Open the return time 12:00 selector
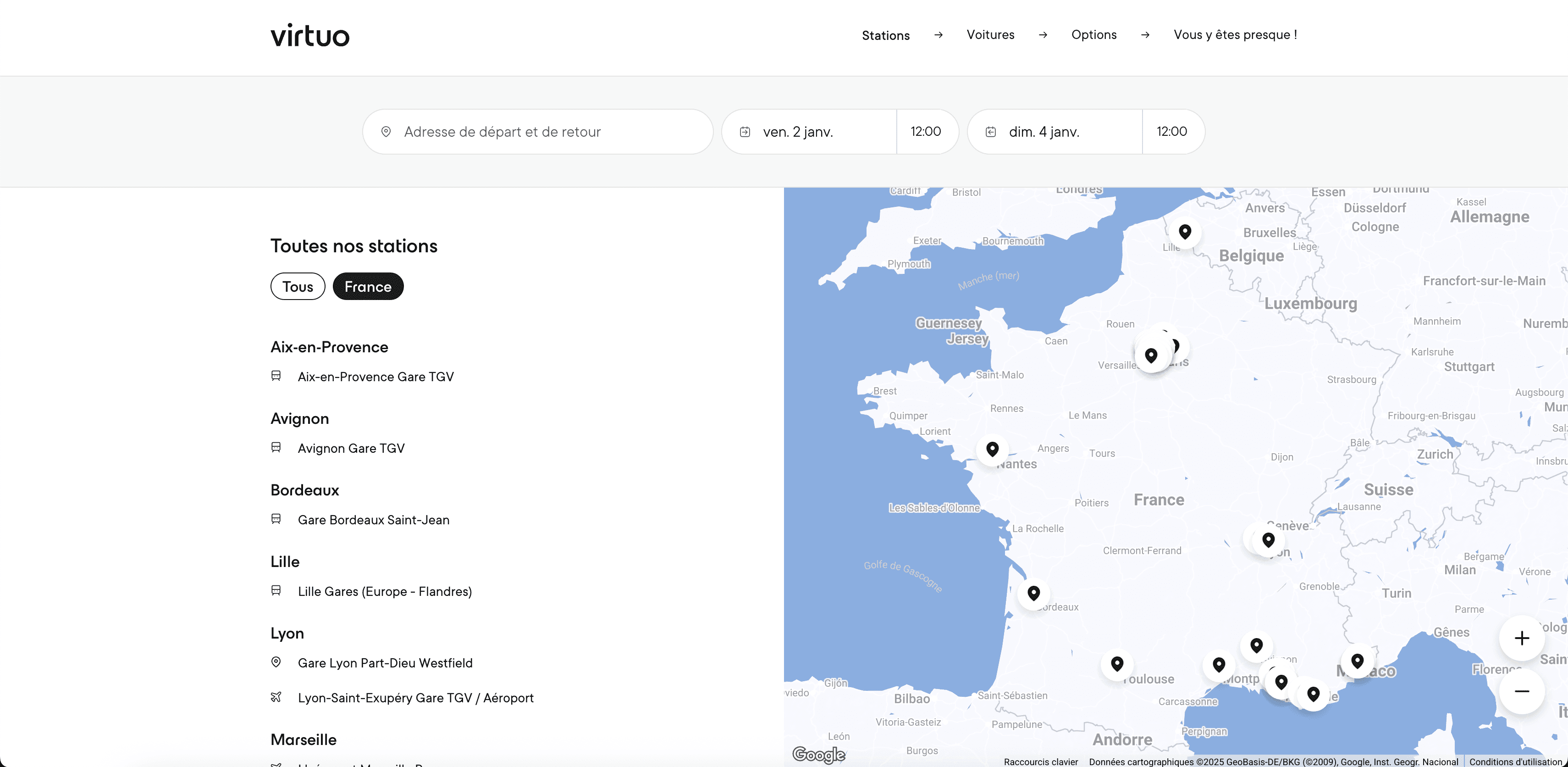Viewport: 1568px width, 767px height. 1172,132
